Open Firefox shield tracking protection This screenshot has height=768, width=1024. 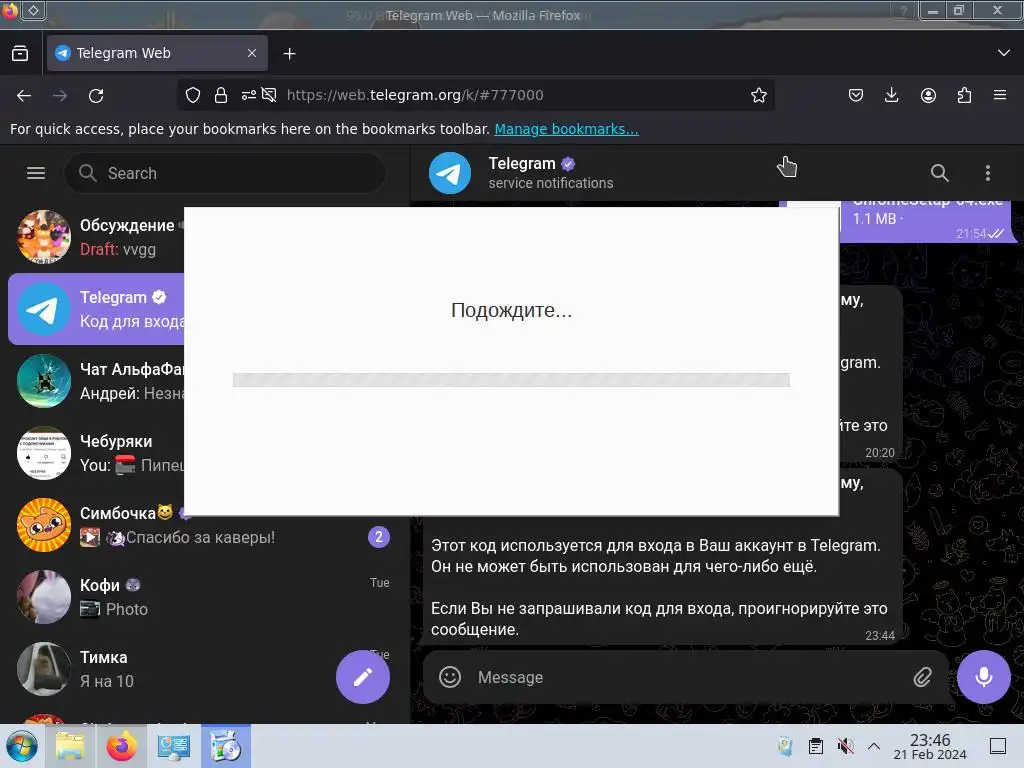click(193, 95)
